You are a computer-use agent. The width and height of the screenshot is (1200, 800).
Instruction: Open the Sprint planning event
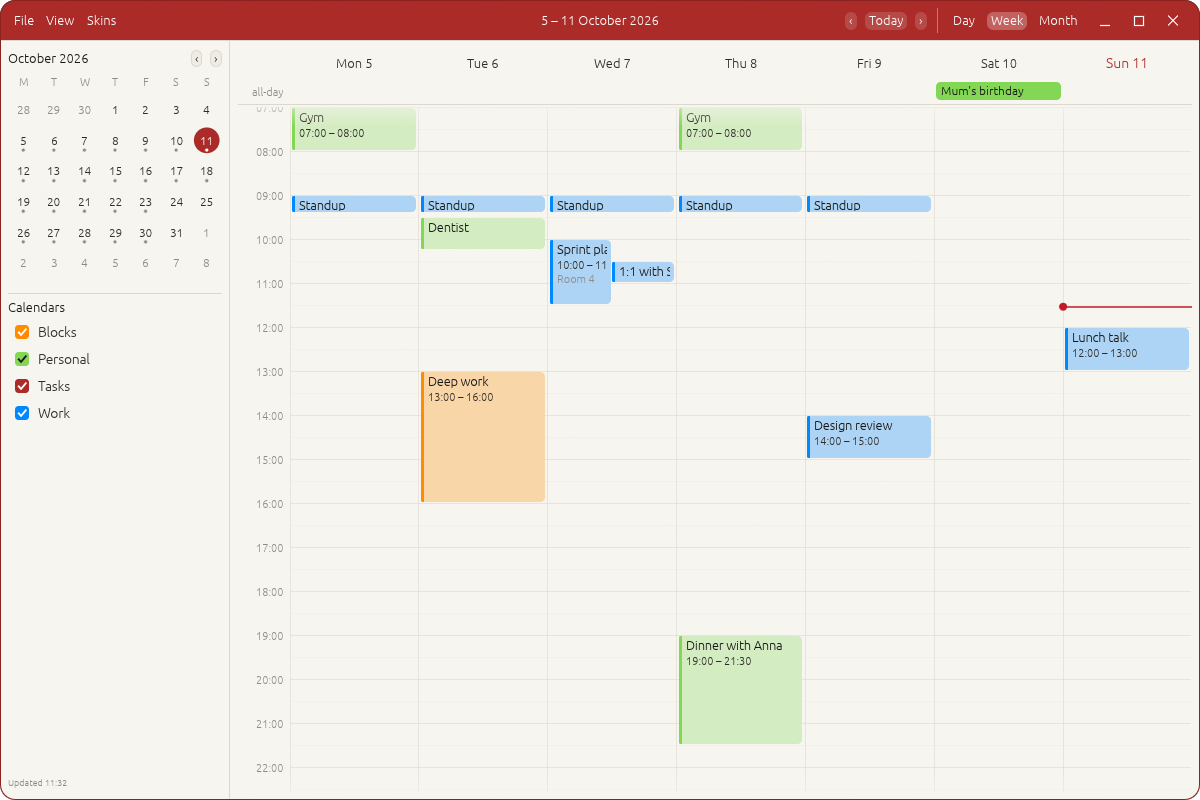coord(580,272)
